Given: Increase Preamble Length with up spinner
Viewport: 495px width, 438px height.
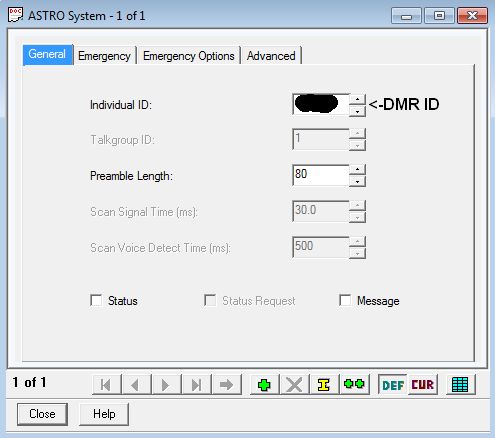Looking at the screenshot, I should coord(357,170).
